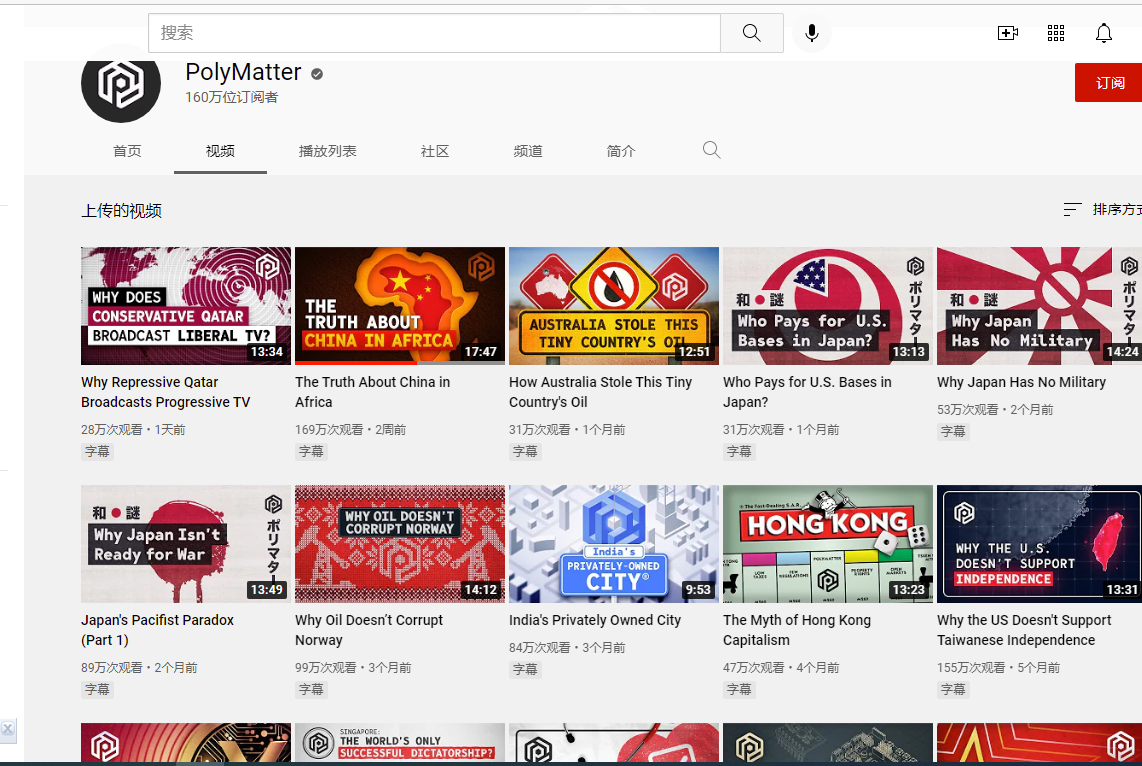Click 84万次观看 · 3个月前 metadata text
The width and height of the screenshot is (1142, 766).
point(567,648)
